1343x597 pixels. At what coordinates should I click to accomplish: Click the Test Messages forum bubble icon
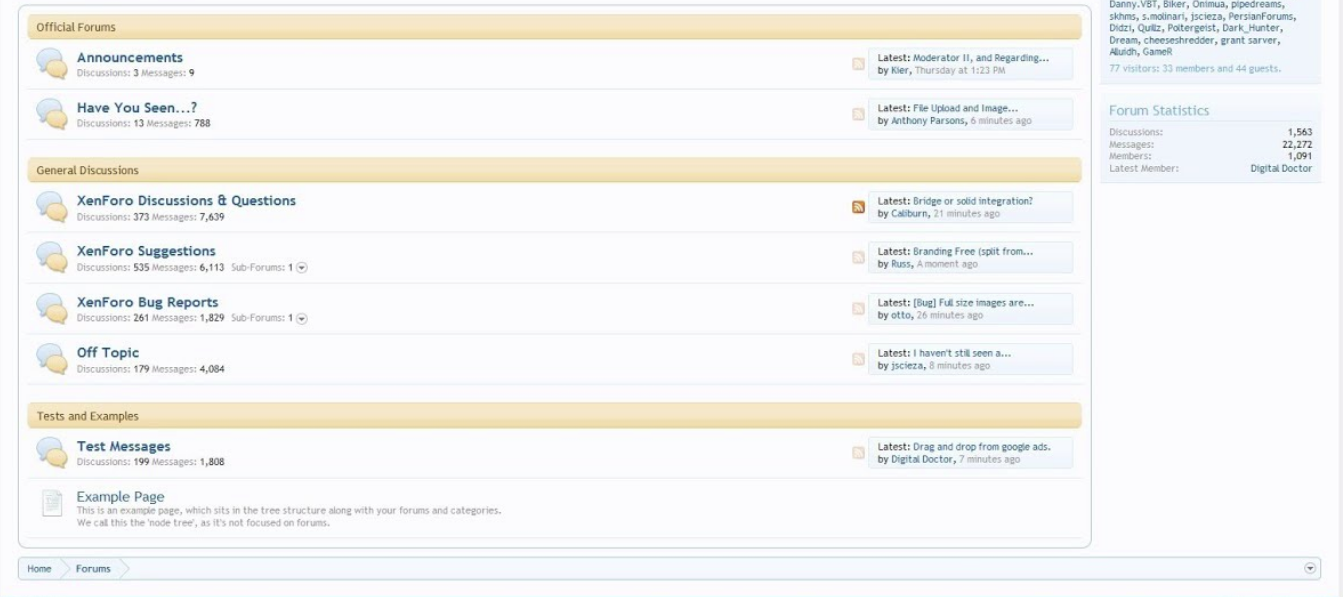click(52, 452)
